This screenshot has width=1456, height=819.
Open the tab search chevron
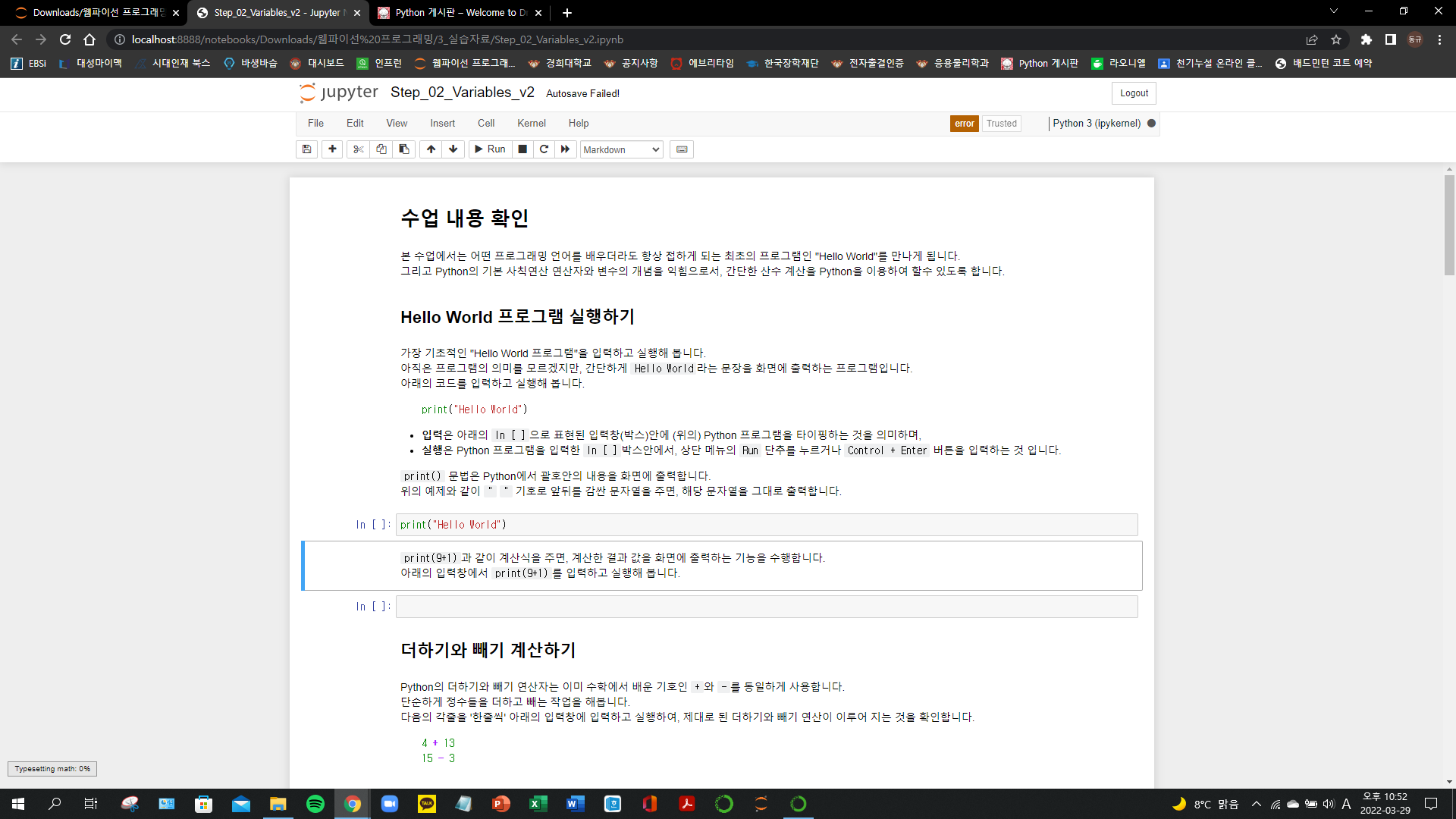click(x=1334, y=11)
